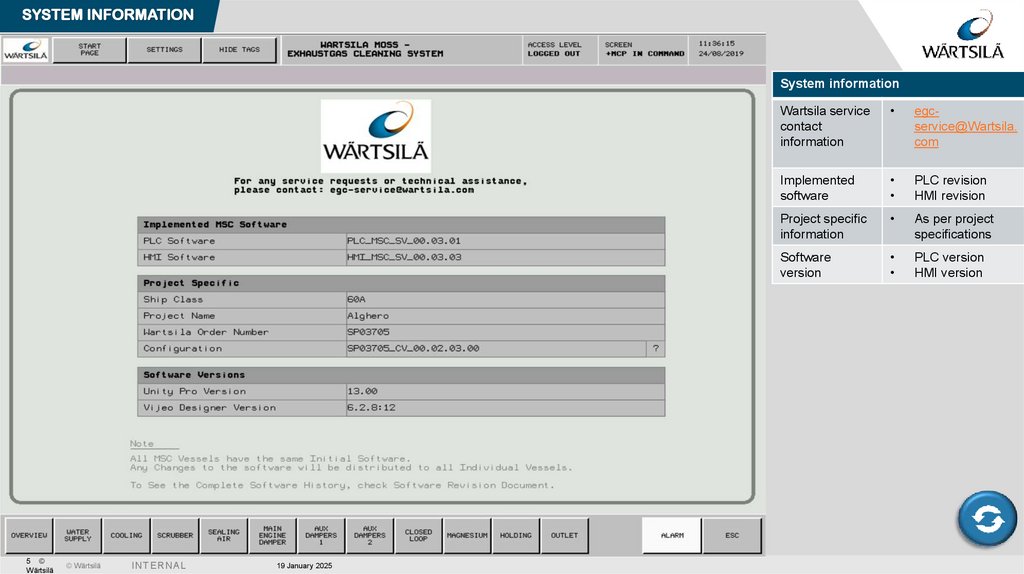The image size is (1024, 574).
Task: Go to the Overview screen
Action: (x=29, y=535)
